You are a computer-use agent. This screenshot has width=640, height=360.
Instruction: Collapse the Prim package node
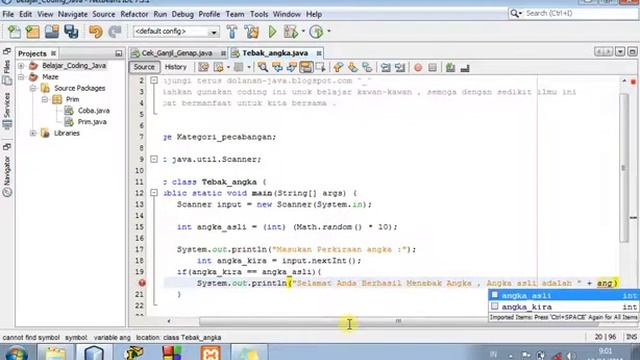44,99
